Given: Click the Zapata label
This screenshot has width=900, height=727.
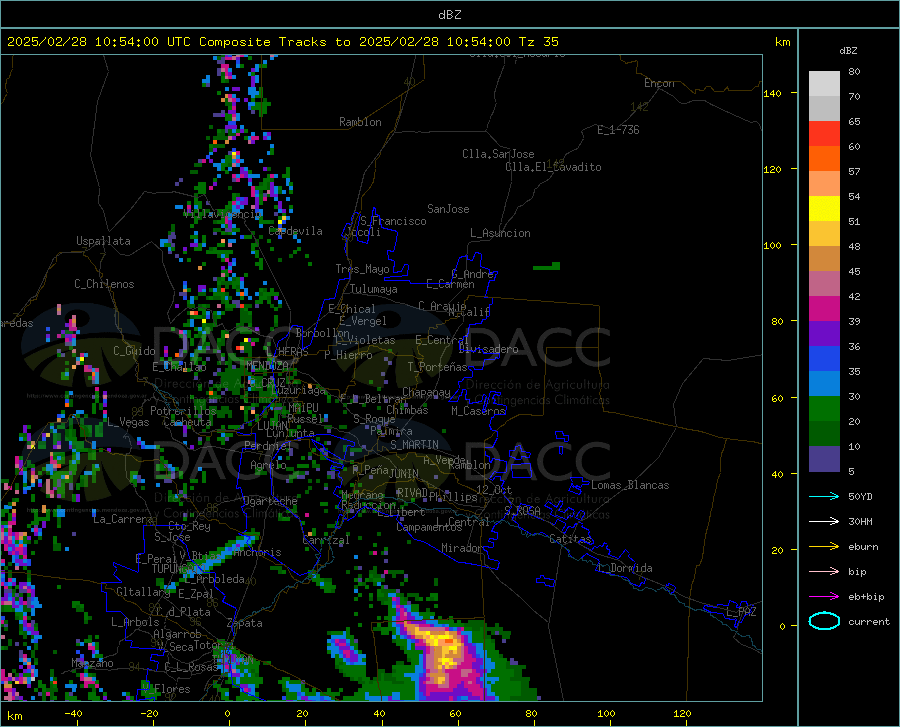Looking at the screenshot, I should [245, 623].
